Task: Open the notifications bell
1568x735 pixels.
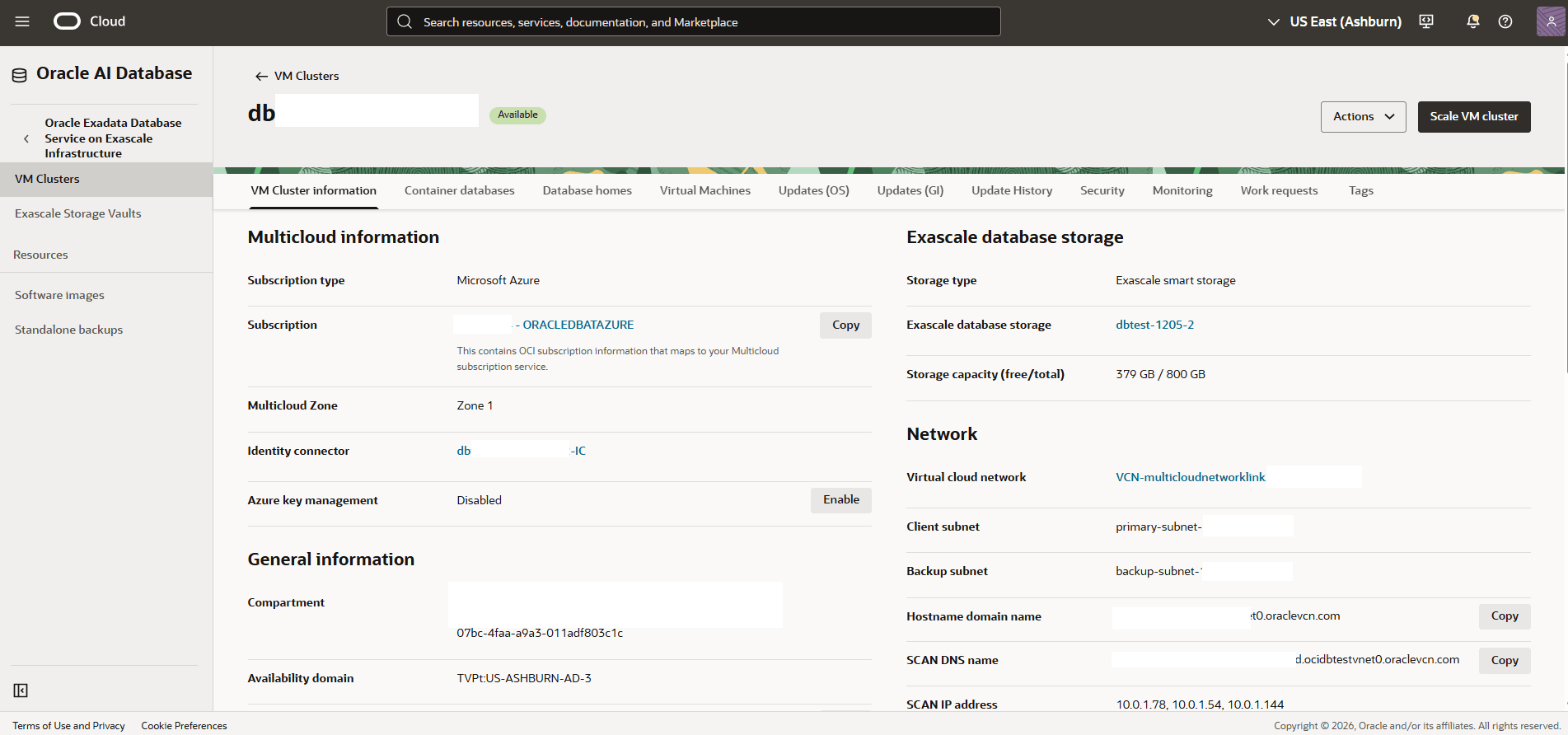Action: pyautogui.click(x=1472, y=21)
